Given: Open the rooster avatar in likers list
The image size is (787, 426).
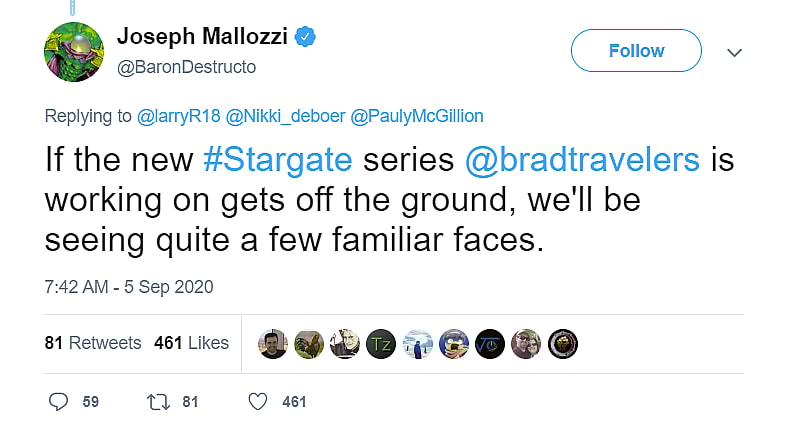Looking at the screenshot, I should [x=309, y=343].
